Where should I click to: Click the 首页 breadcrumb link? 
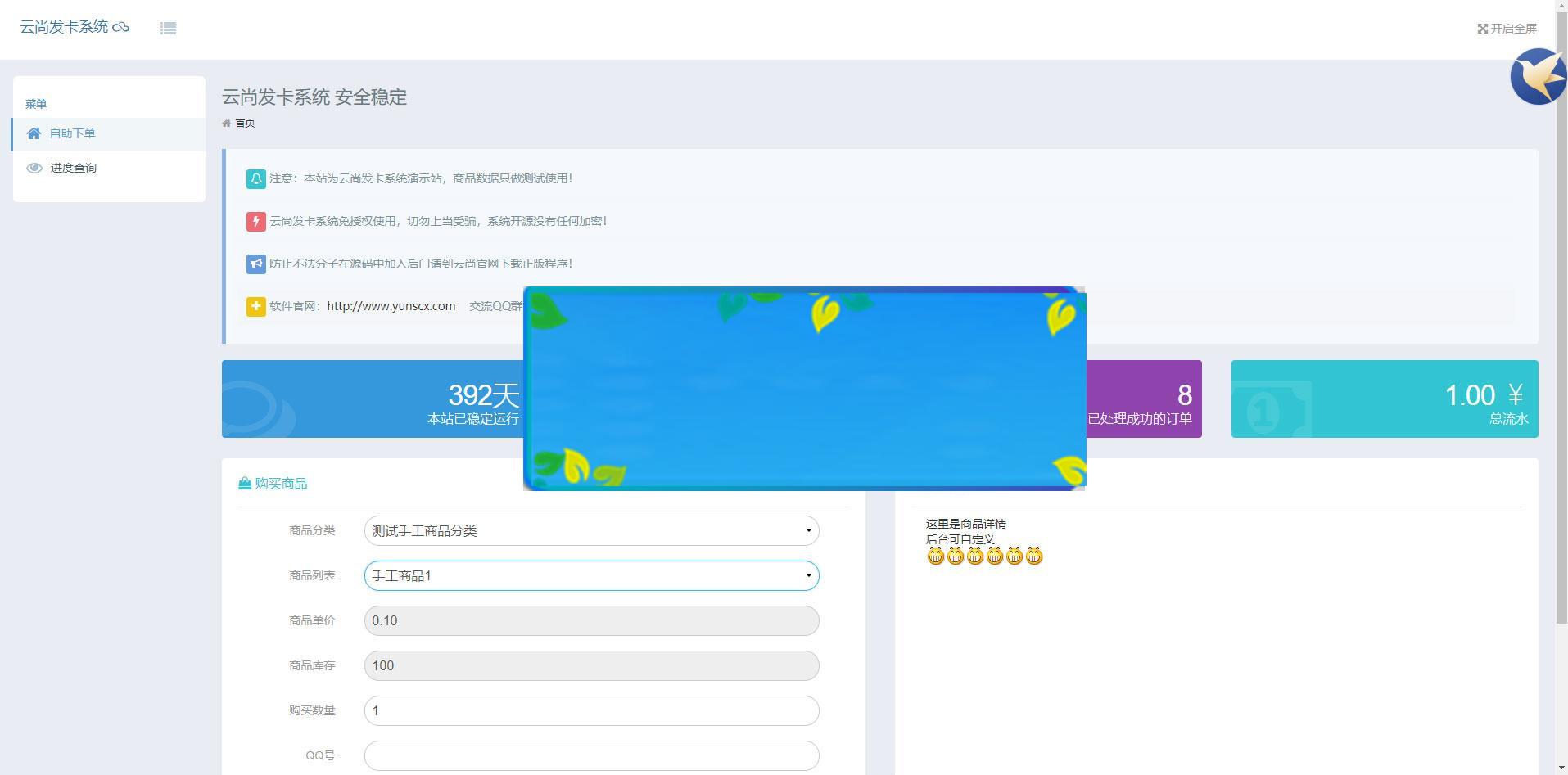pyautogui.click(x=245, y=124)
